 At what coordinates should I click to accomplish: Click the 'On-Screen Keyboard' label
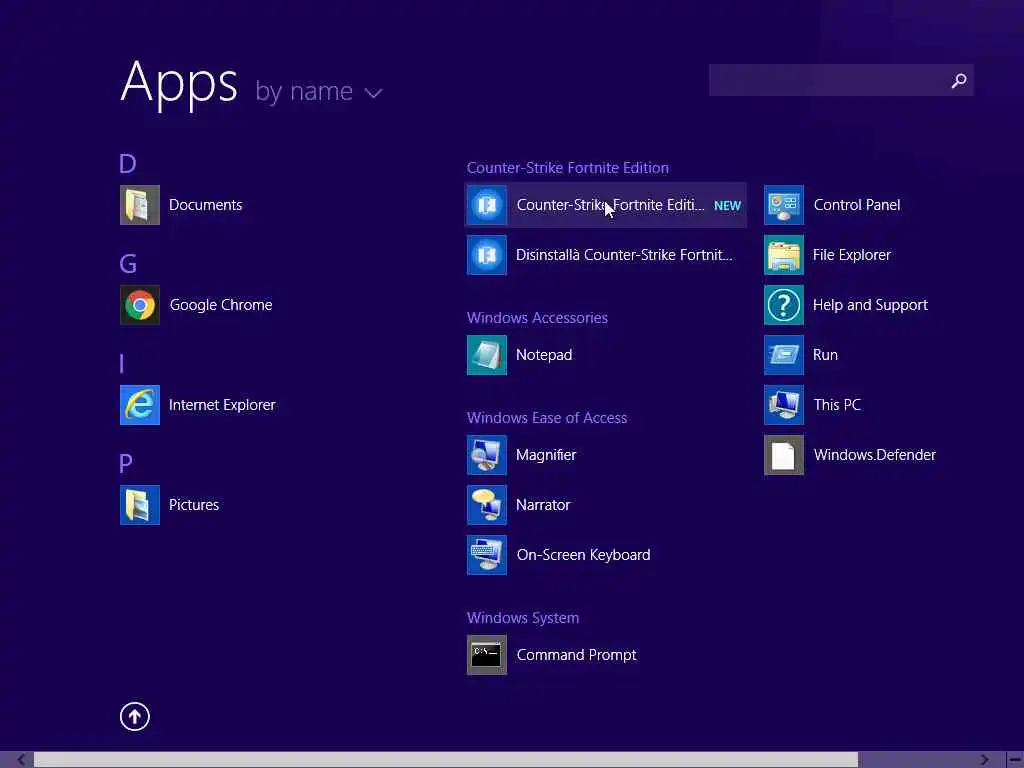(x=583, y=555)
